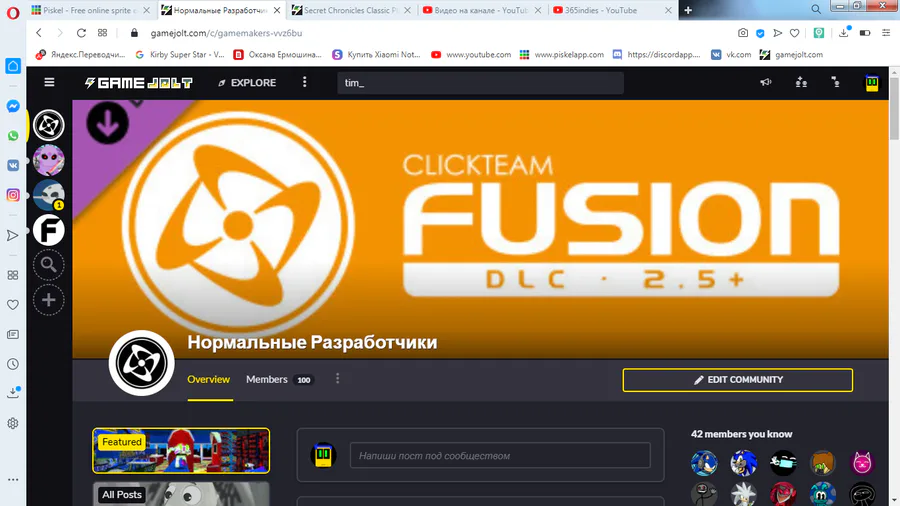Click the discover communities magnifier icon
The height and width of the screenshot is (506, 900).
tap(49, 265)
